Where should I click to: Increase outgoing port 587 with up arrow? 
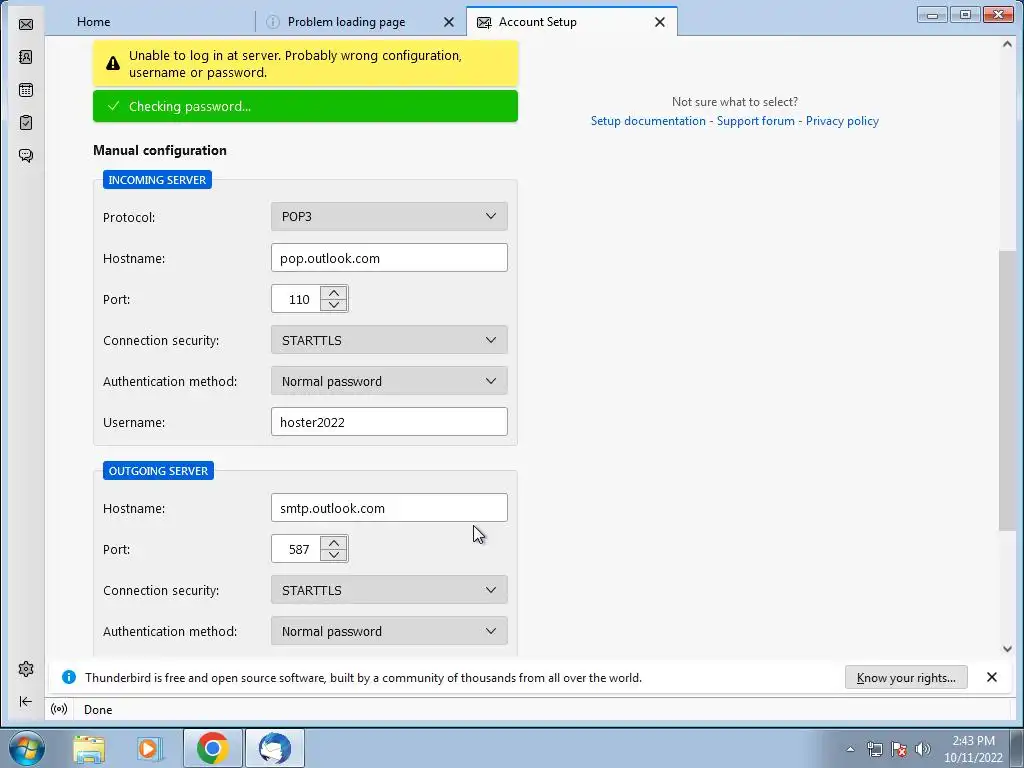pyautogui.click(x=334, y=543)
